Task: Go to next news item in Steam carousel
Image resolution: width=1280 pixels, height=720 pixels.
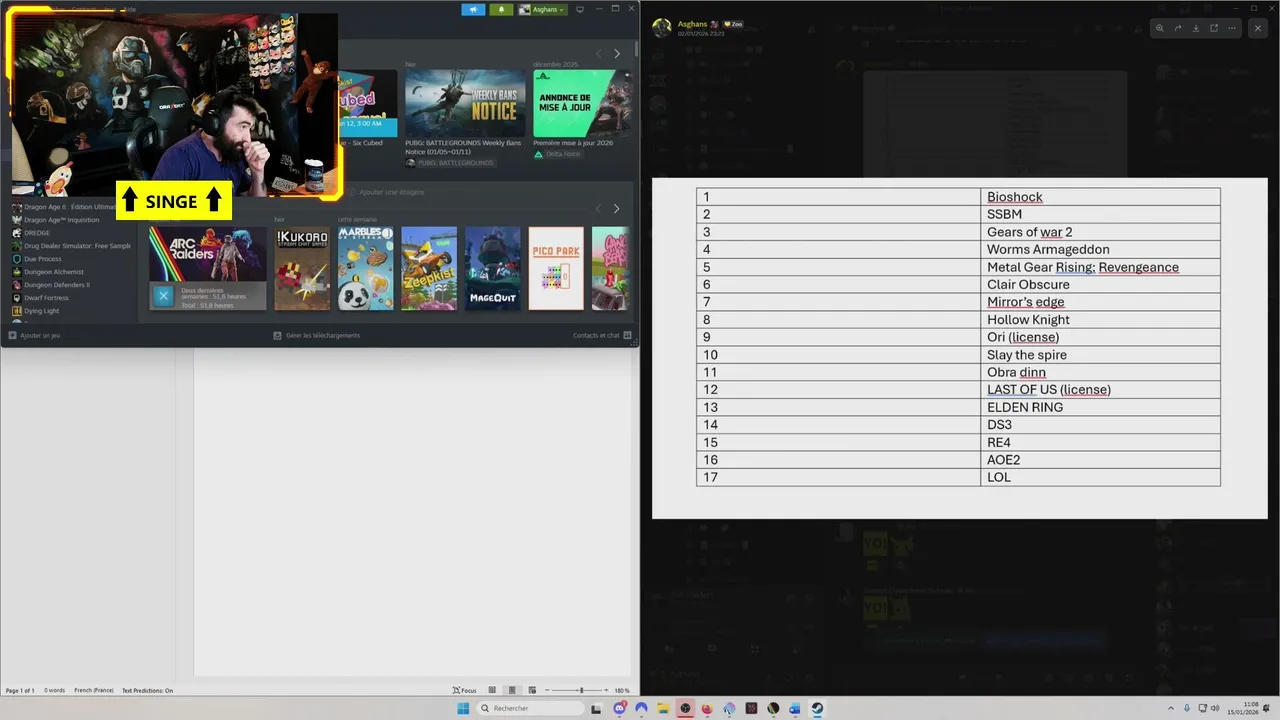Action: [617, 53]
